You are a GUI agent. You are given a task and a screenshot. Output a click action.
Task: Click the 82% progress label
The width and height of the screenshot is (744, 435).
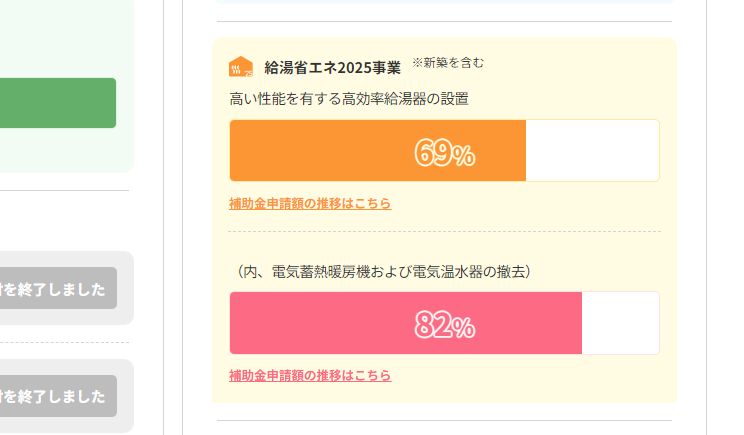(x=444, y=325)
